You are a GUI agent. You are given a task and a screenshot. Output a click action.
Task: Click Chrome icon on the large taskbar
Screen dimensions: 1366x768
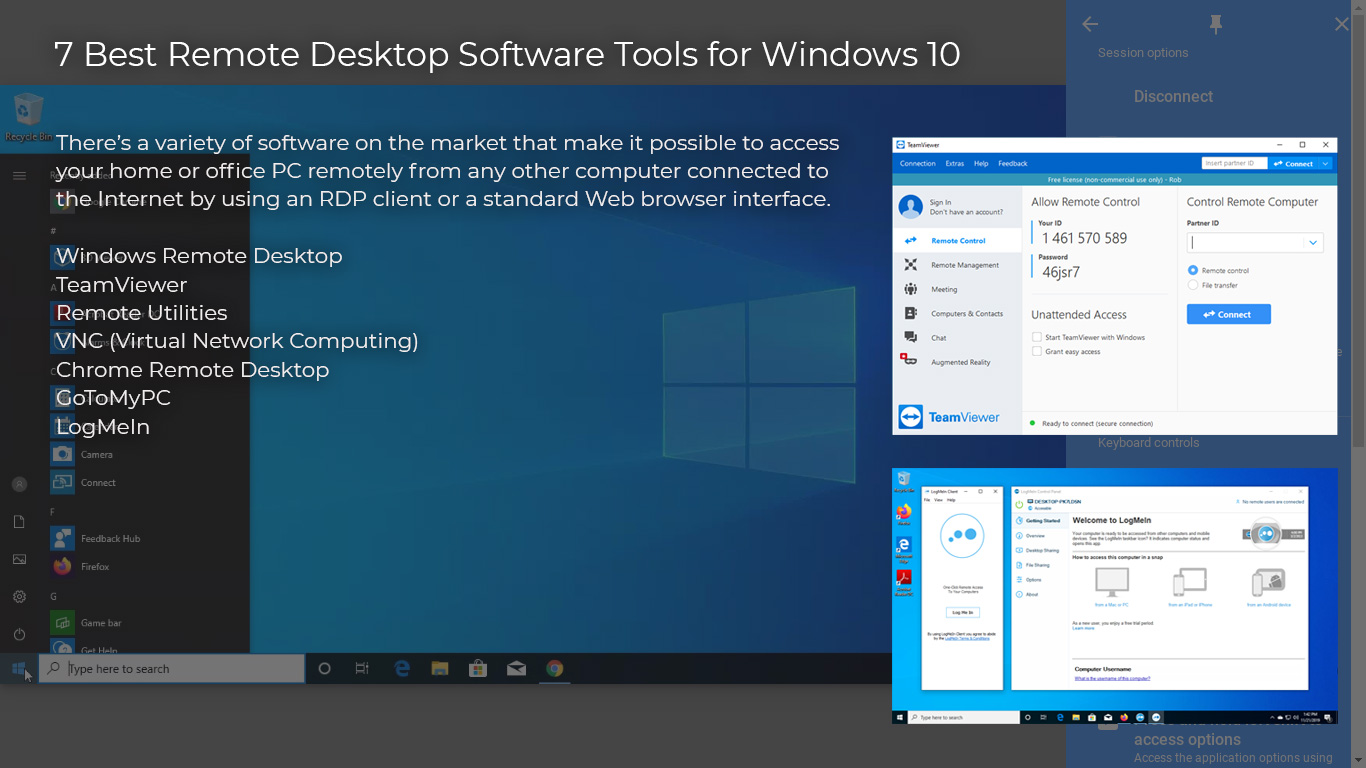(554, 669)
